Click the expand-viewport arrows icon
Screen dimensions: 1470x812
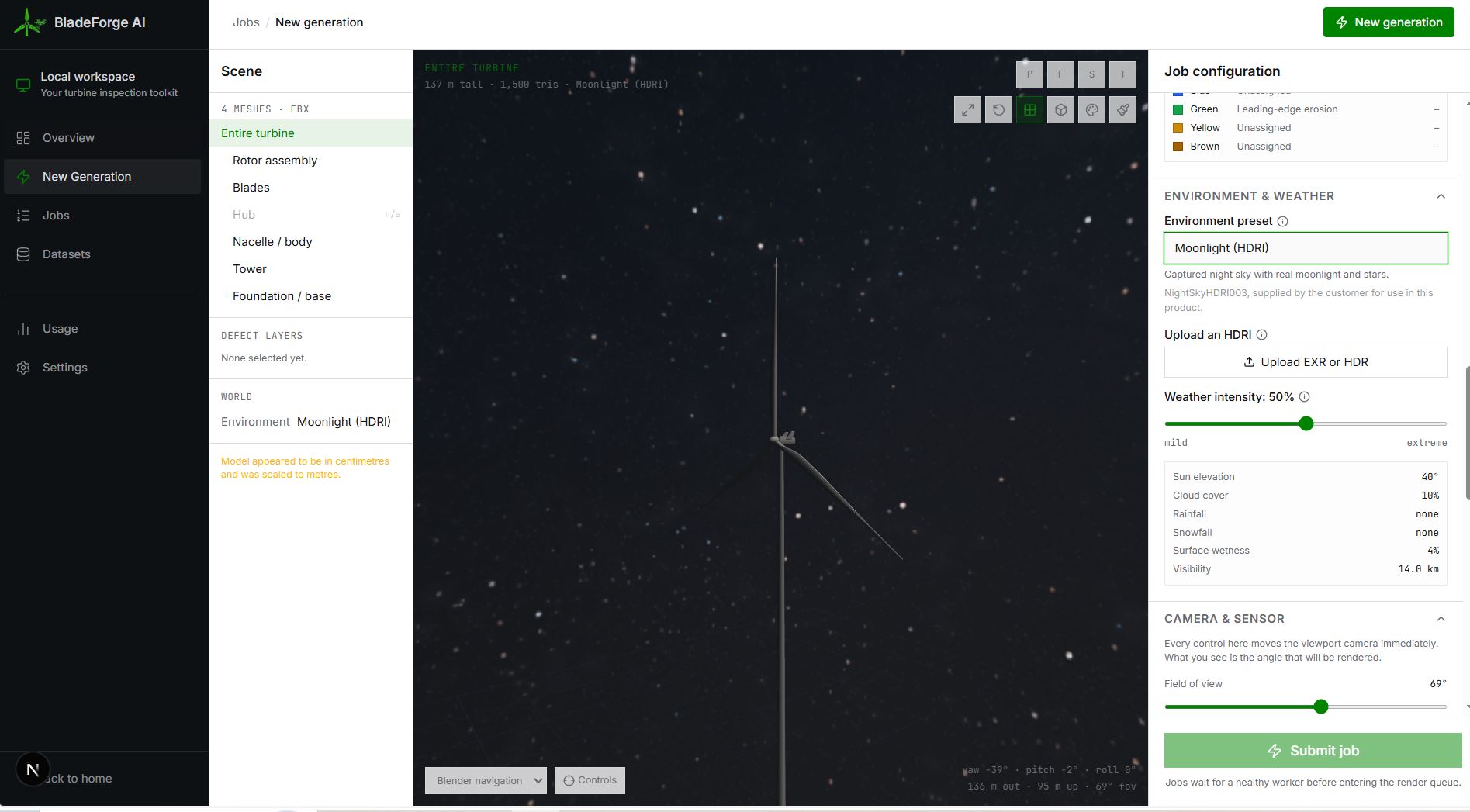coord(967,110)
